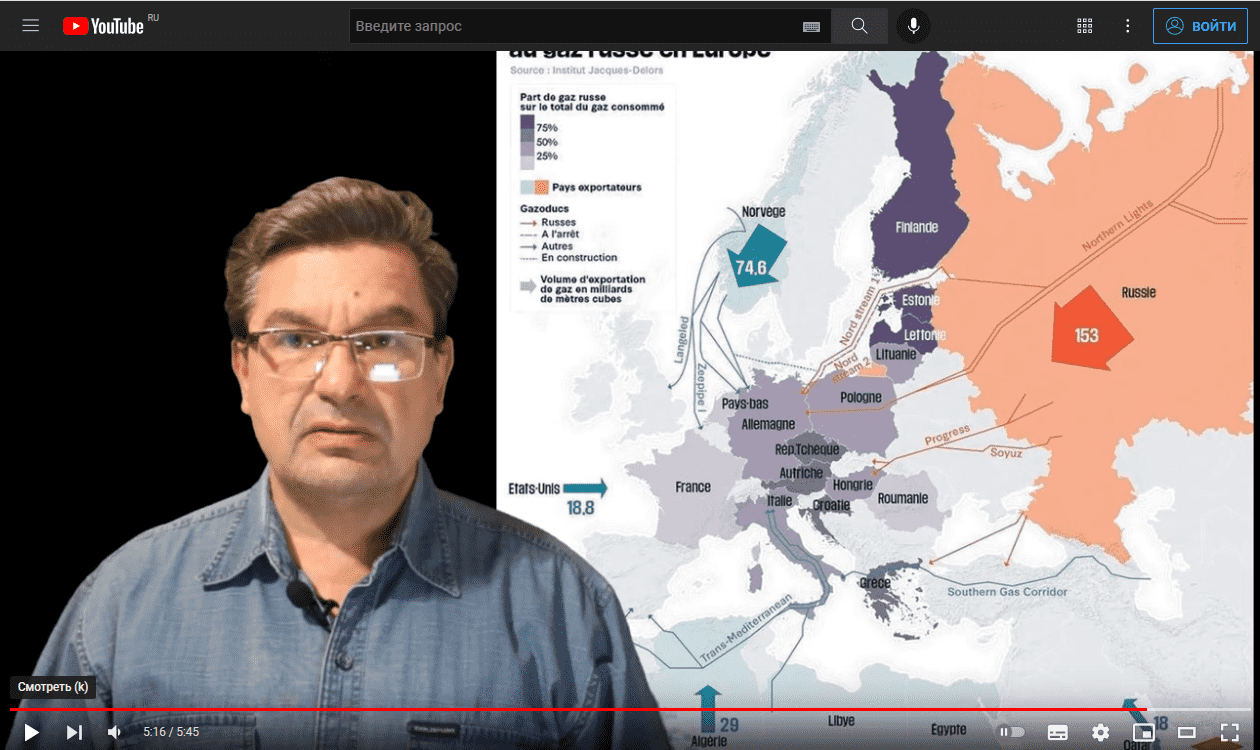Open the YouTube sidebar hamburger menu
Viewport: 1260px width, 750px height.
[x=30, y=25]
